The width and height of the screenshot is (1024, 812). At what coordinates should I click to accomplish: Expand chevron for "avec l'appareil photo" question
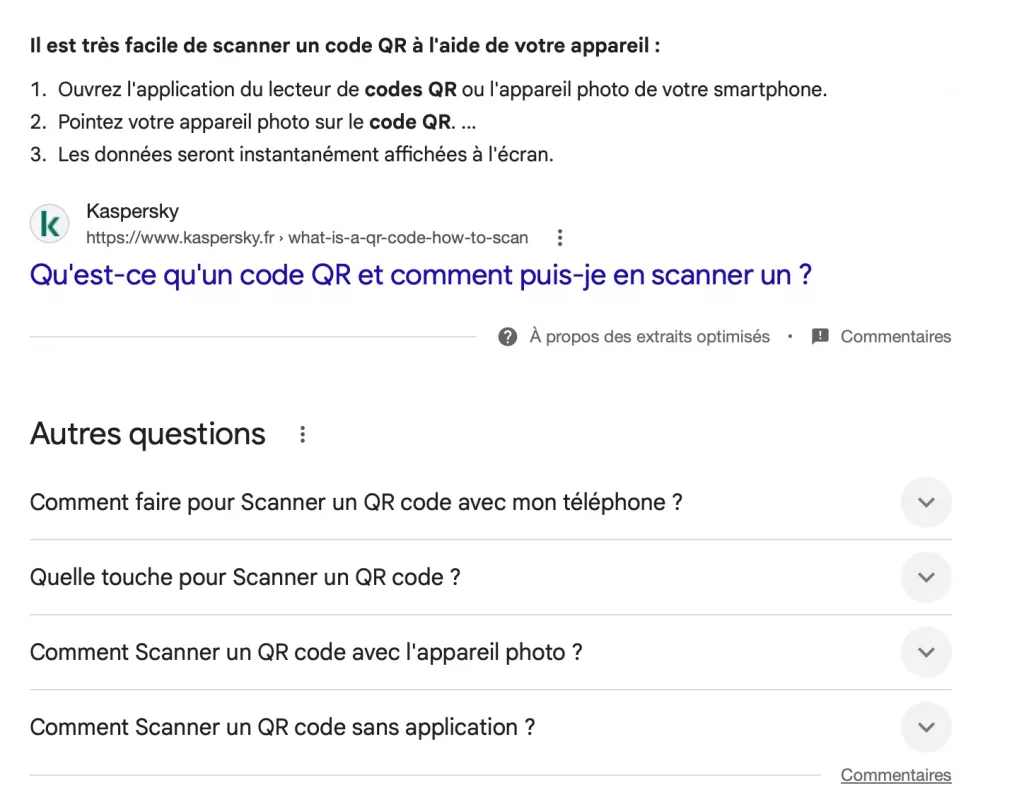pos(926,652)
